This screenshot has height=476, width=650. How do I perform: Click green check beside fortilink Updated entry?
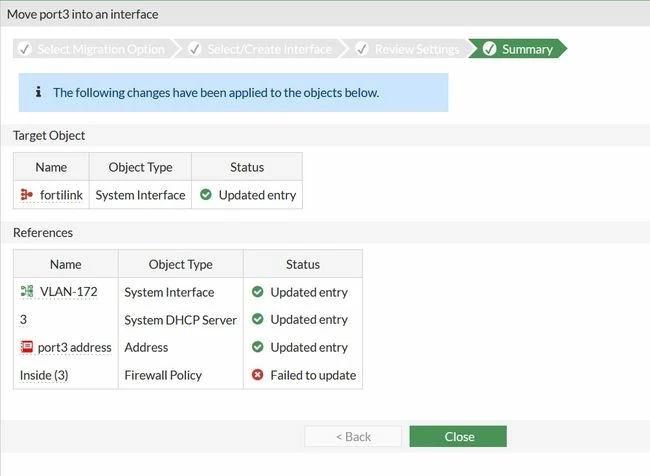click(x=206, y=194)
